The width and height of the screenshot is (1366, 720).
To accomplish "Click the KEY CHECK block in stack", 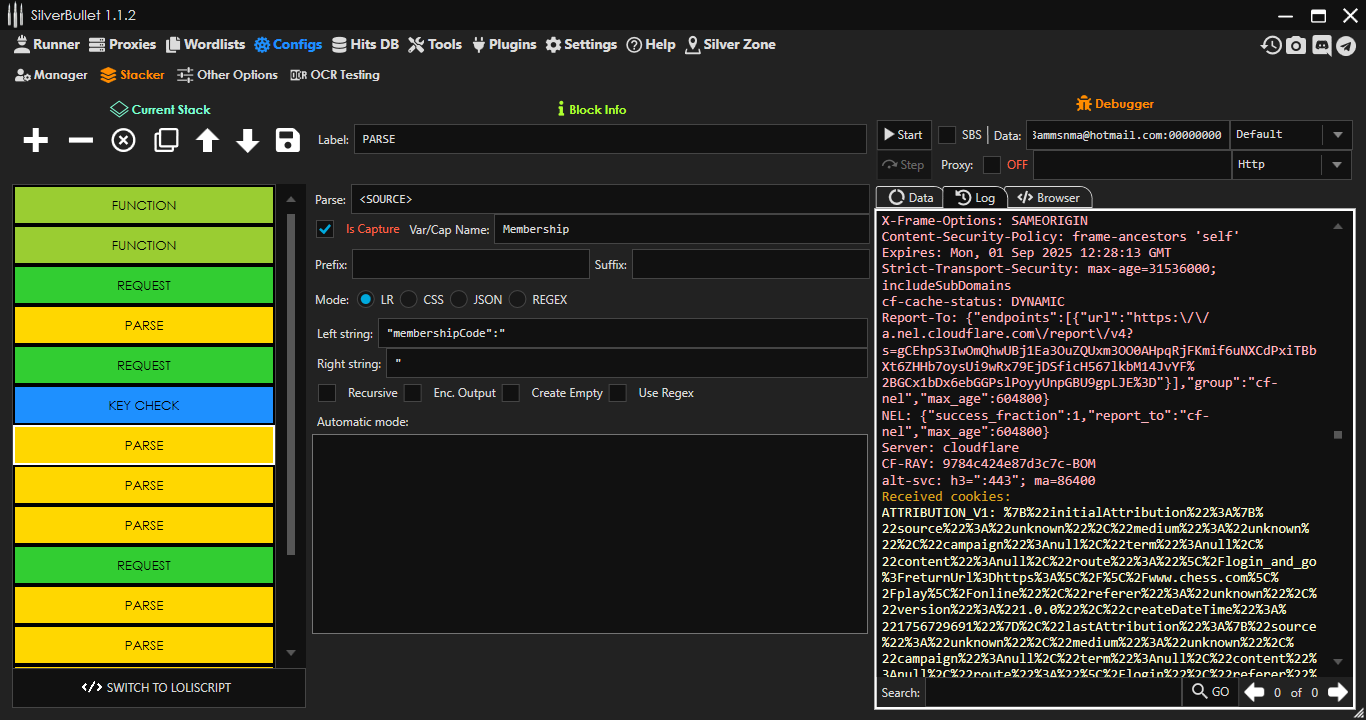I will tap(144, 406).
